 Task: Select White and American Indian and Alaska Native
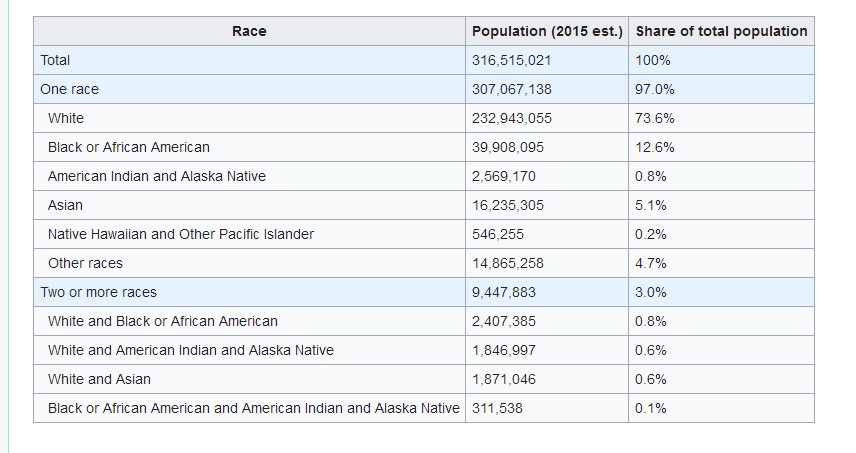coord(191,350)
